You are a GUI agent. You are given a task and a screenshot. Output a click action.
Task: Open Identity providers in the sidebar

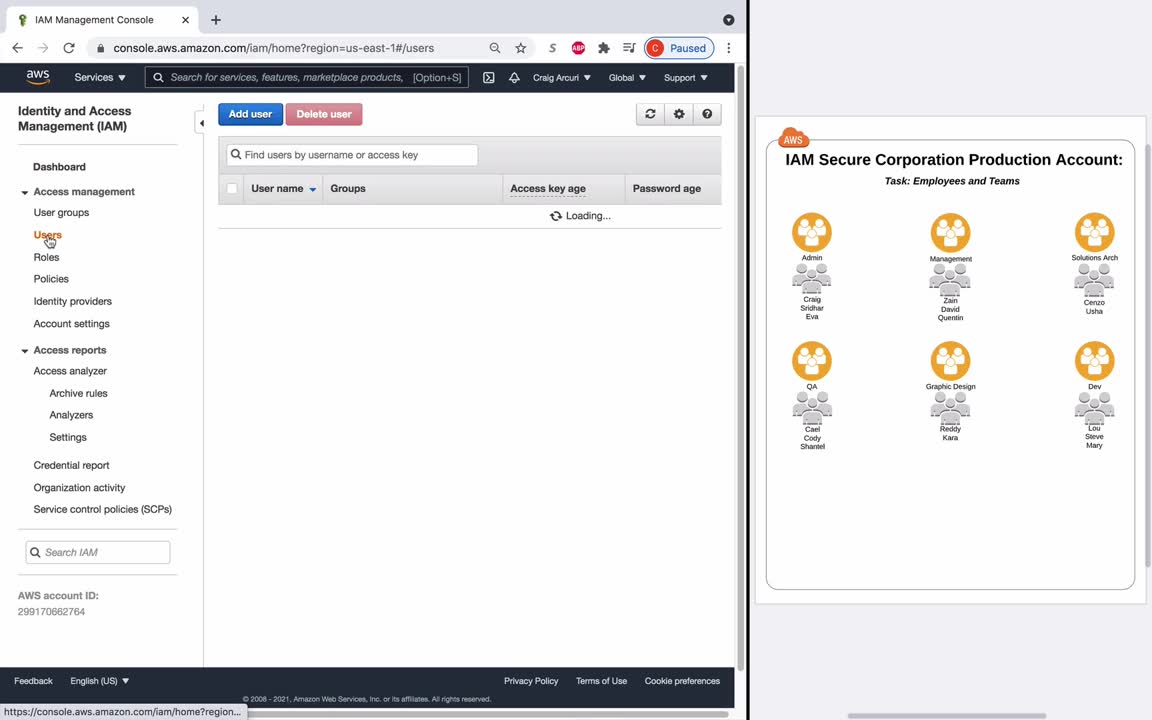pos(73,301)
